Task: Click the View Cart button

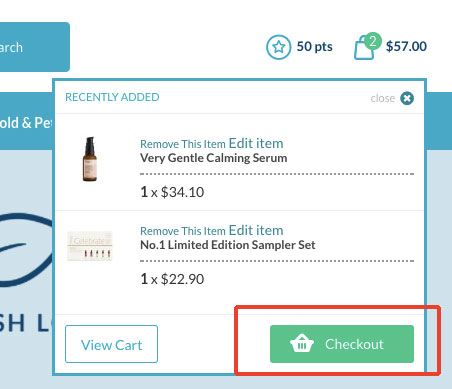Action: (111, 344)
